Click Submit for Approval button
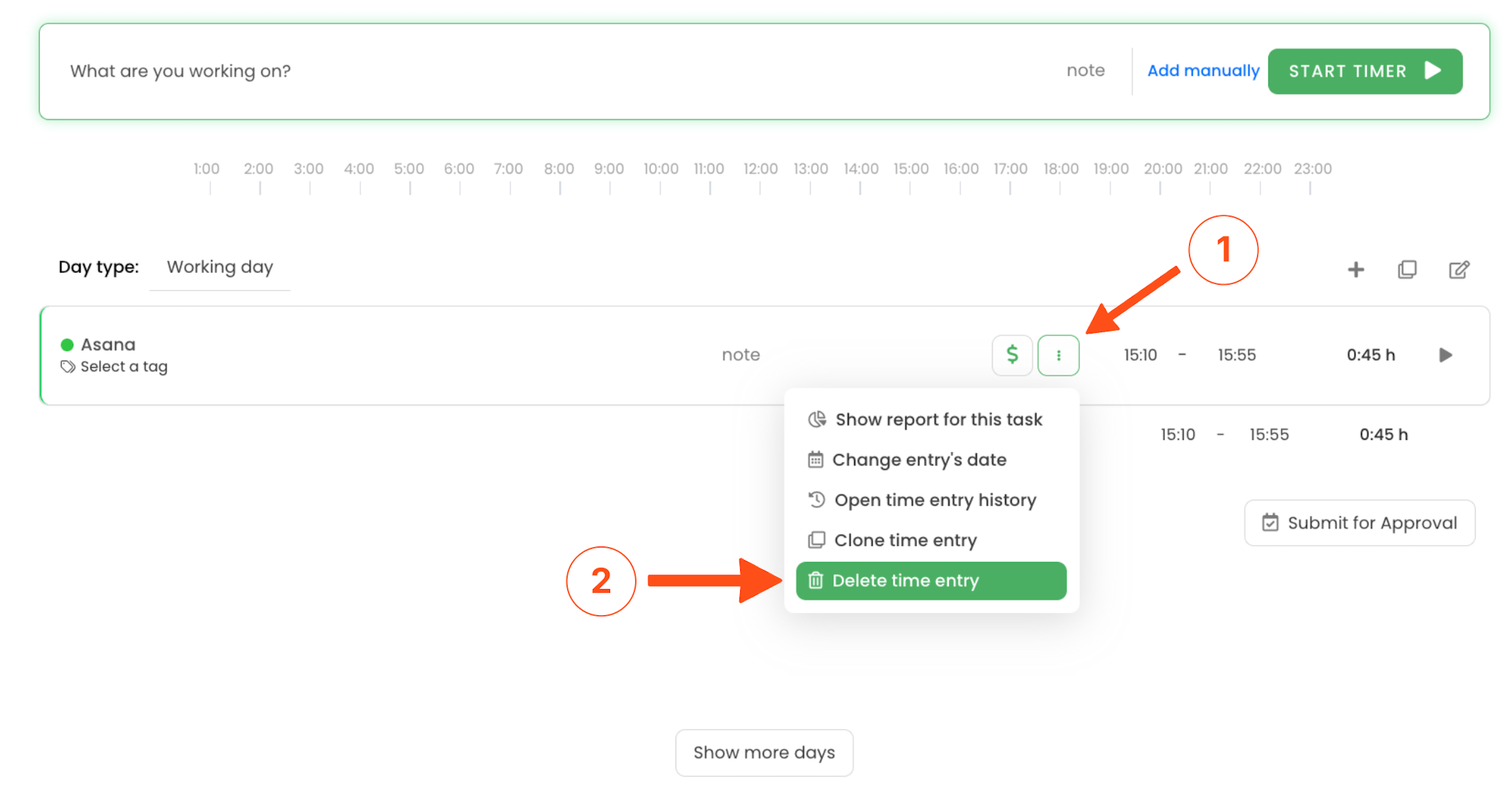The width and height of the screenshot is (1512, 811). coord(1359,523)
